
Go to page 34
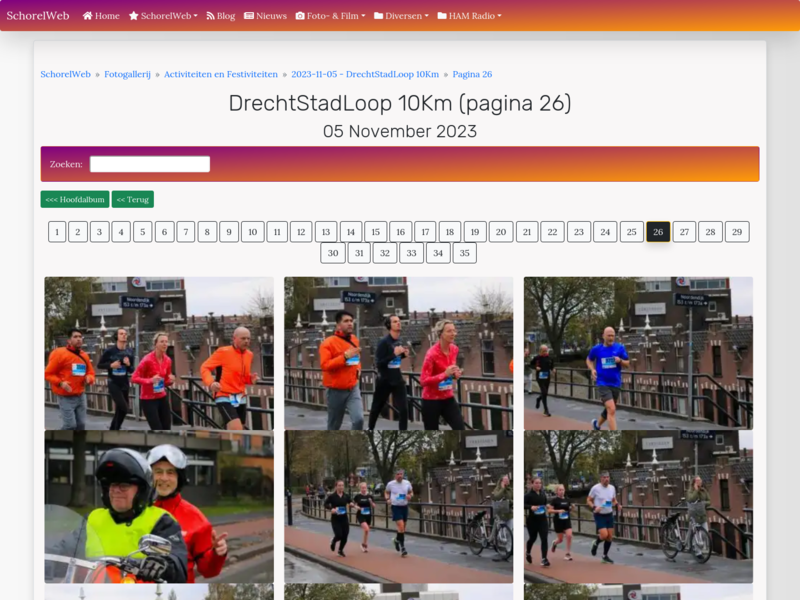point(438,253)
